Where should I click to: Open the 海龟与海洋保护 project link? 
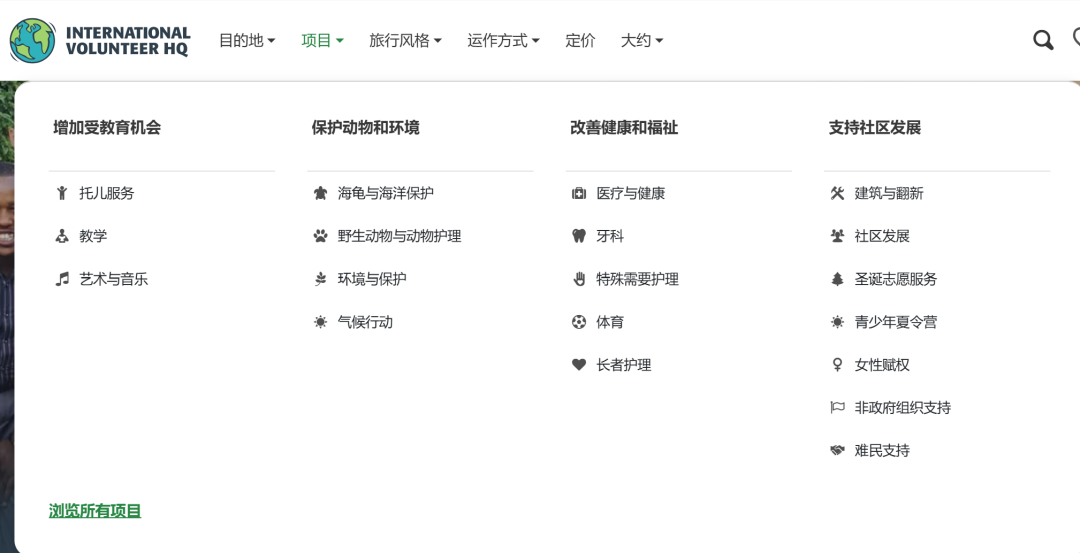point(386,193)
